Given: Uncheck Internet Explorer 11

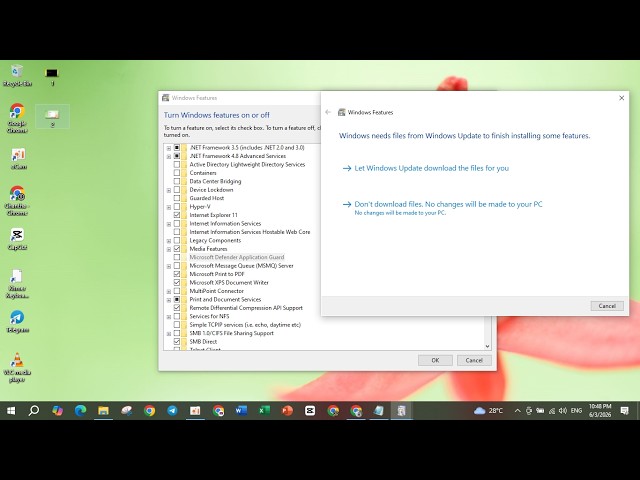Looking at the screenshot, I should tap(177, 215).
